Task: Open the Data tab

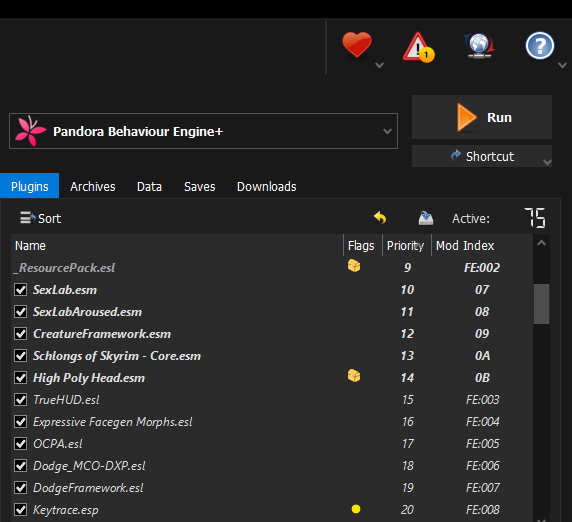Action: click(149, 186)
